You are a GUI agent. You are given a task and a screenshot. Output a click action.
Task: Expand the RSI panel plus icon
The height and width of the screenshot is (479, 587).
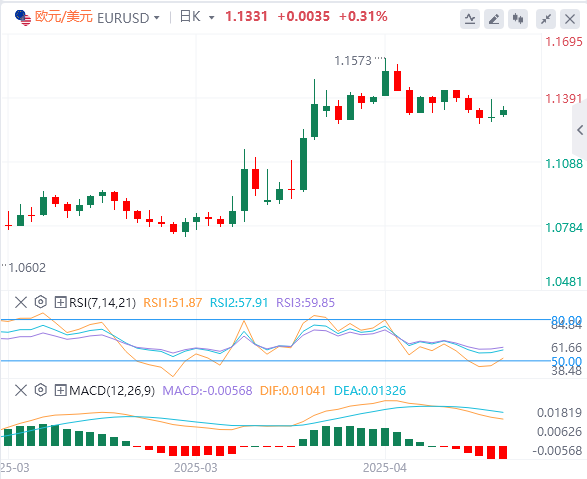(60, 302)
